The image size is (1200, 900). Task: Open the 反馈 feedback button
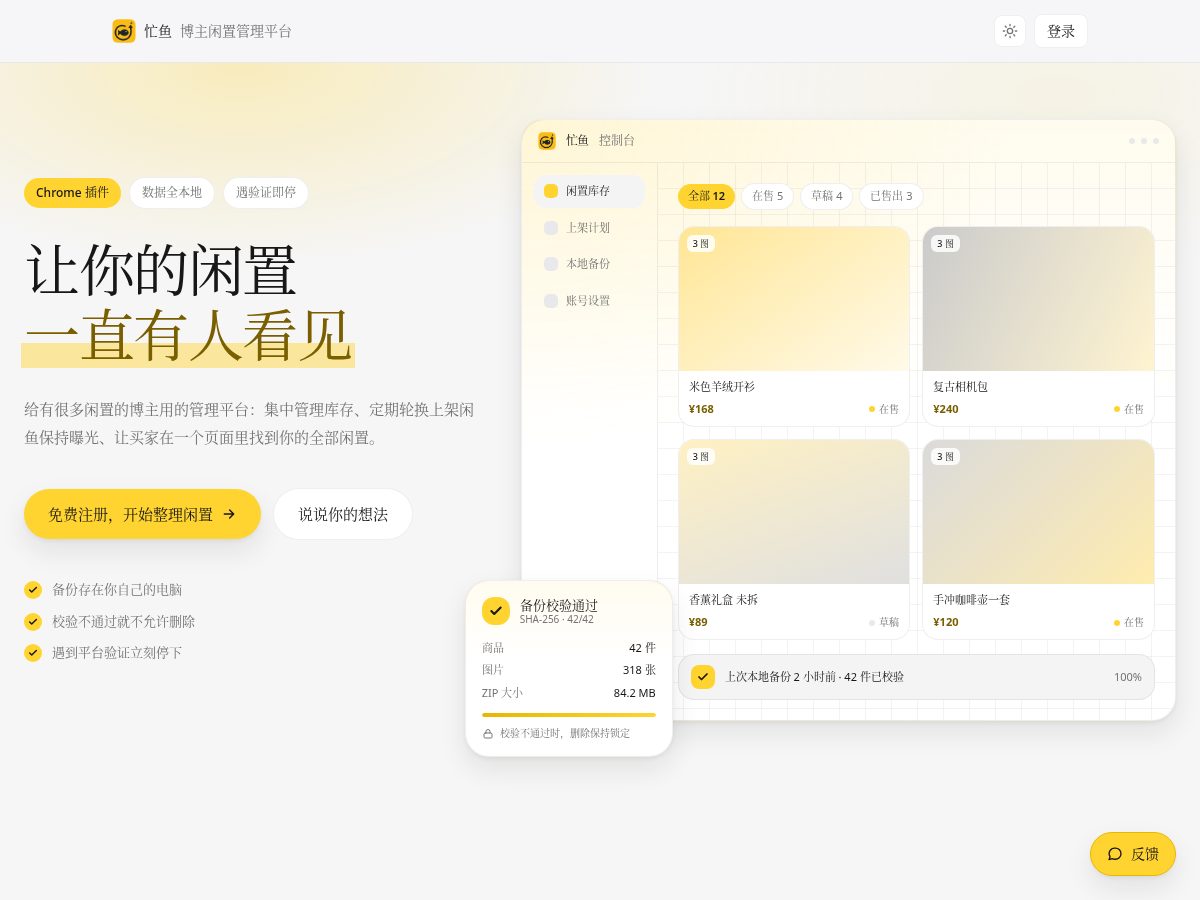(x=1133, y=854)
